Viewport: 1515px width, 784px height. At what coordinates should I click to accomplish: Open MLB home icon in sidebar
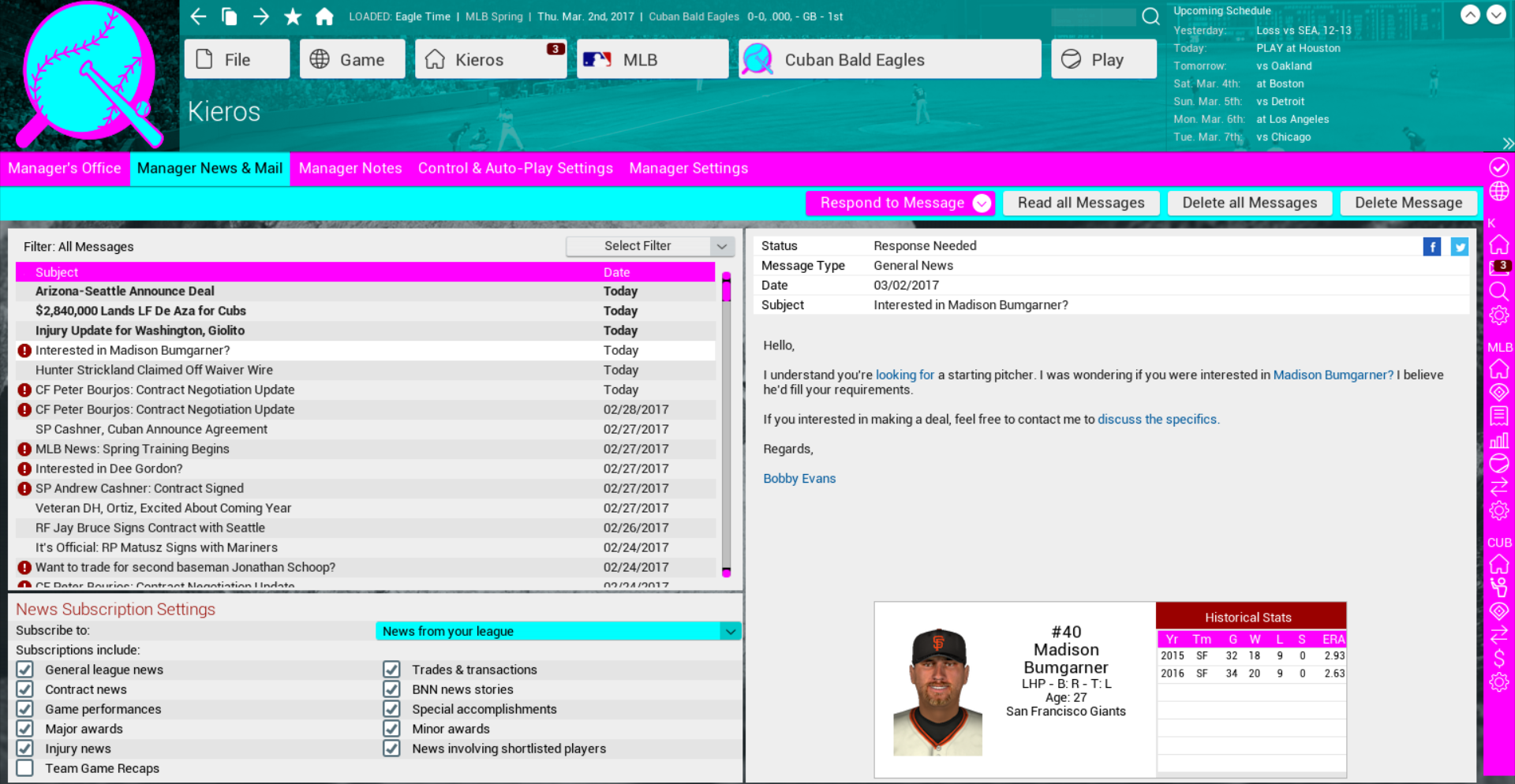[x=1499, y=368]
